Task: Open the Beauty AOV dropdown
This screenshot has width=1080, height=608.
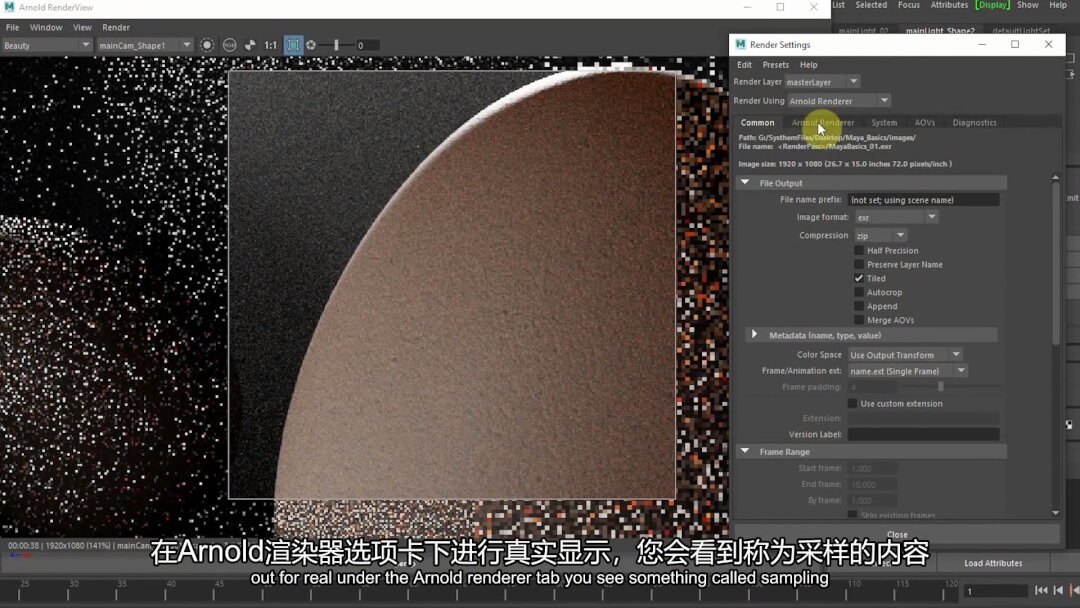Action: coord(46,45)
